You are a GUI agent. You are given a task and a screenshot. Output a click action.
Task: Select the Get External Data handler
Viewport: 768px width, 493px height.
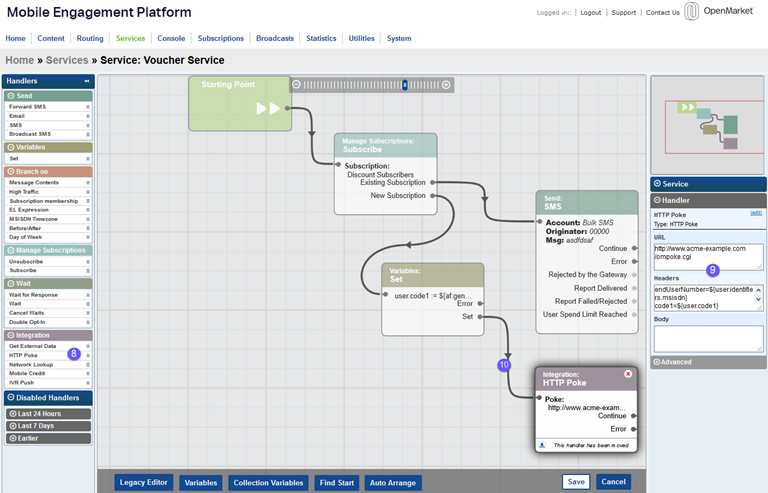click(48, 346)
